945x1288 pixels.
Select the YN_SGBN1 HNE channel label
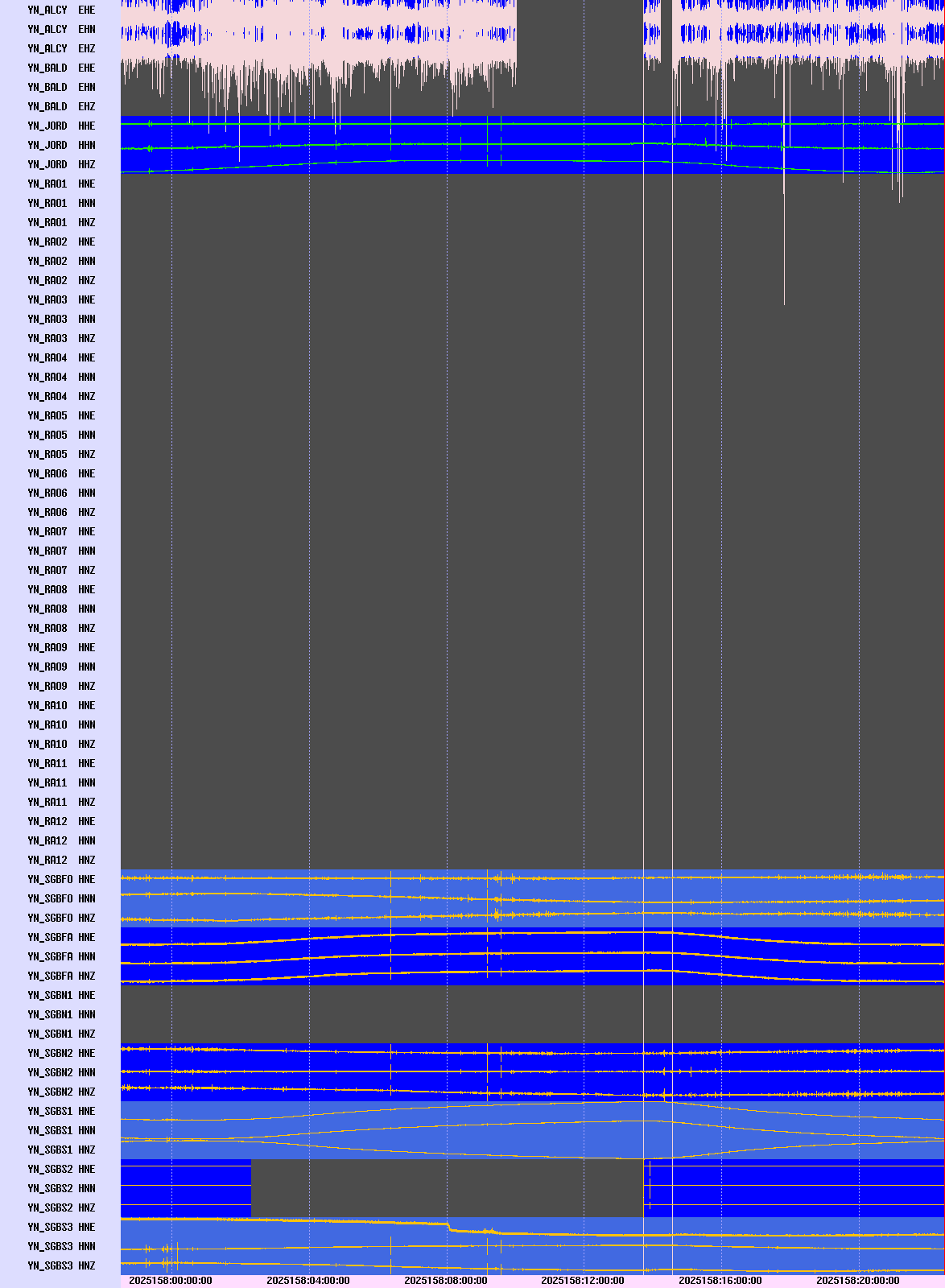(x=61, y=995)
